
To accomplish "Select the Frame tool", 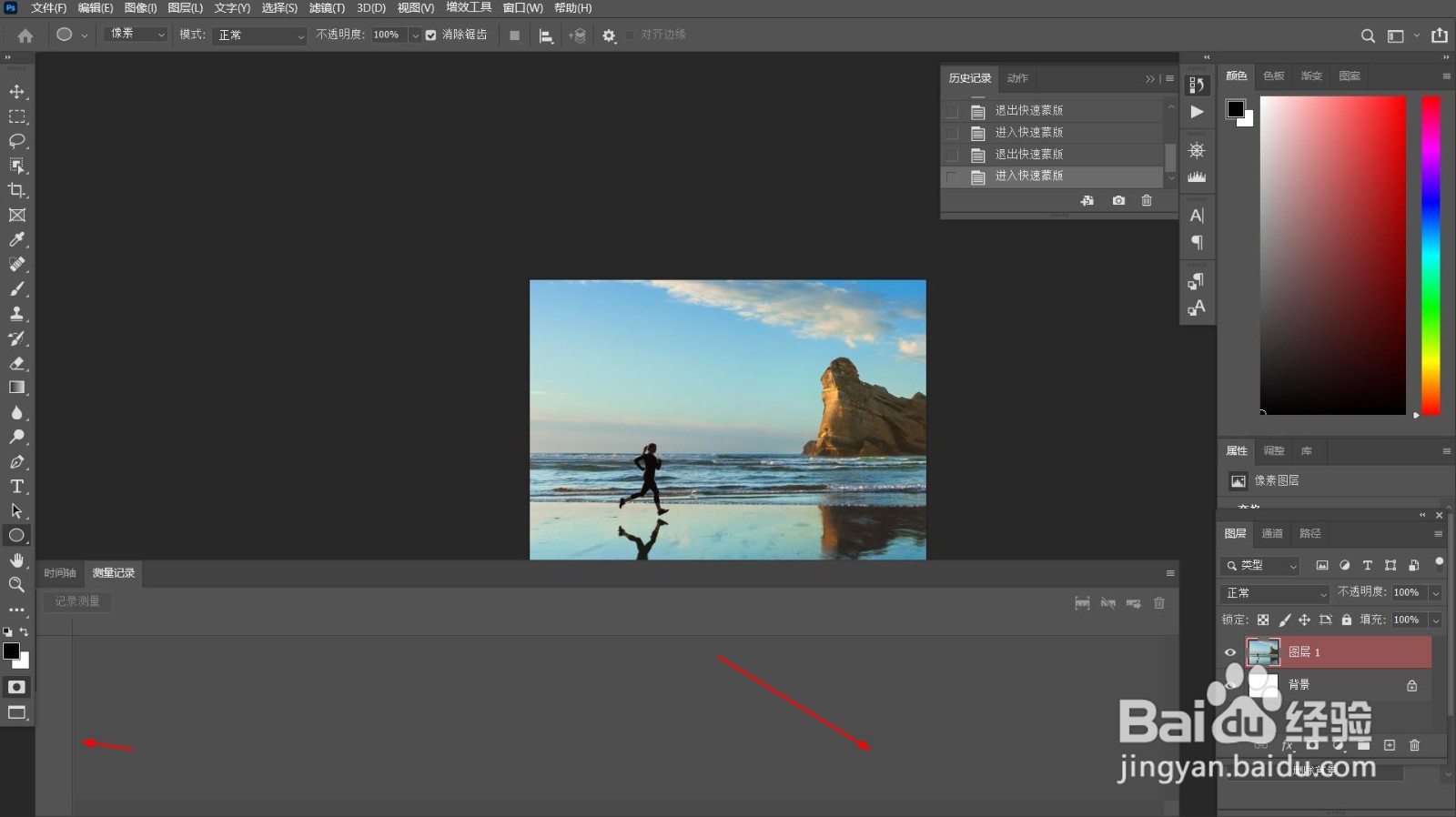I will pyautogui.click(x=16, y=215).
